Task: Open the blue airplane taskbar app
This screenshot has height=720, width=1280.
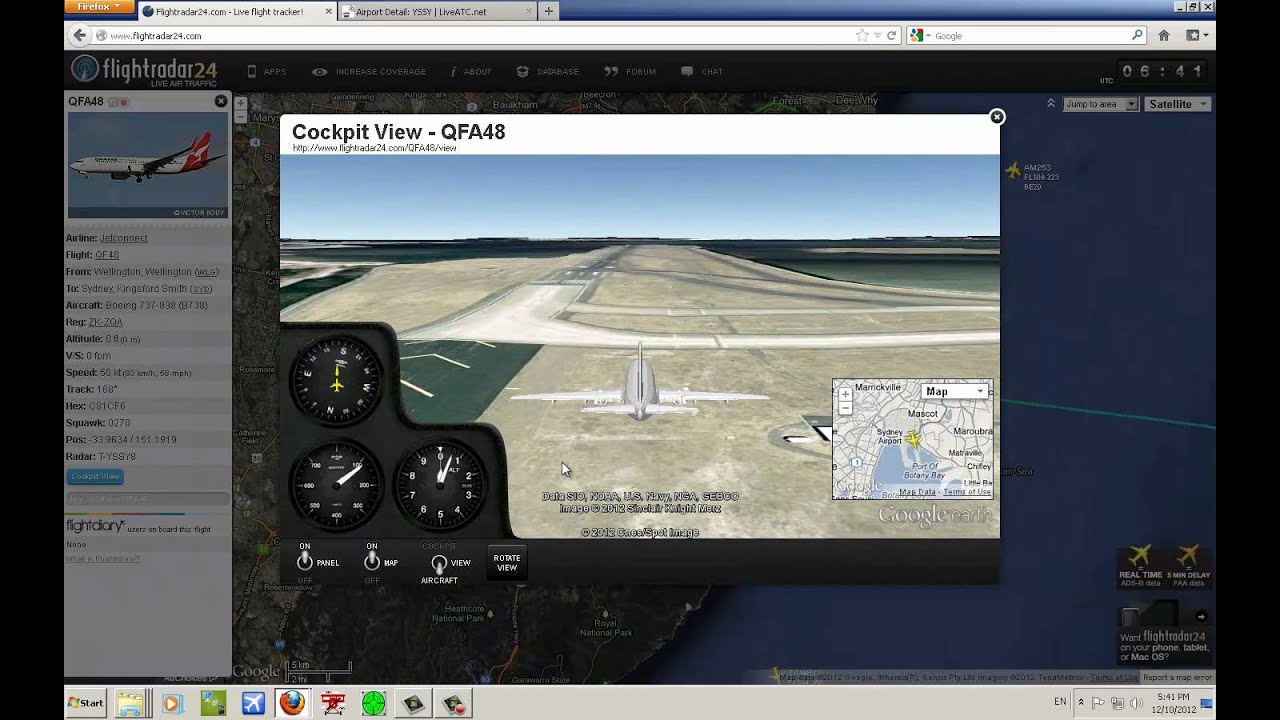Action: (x=253, y=703)
